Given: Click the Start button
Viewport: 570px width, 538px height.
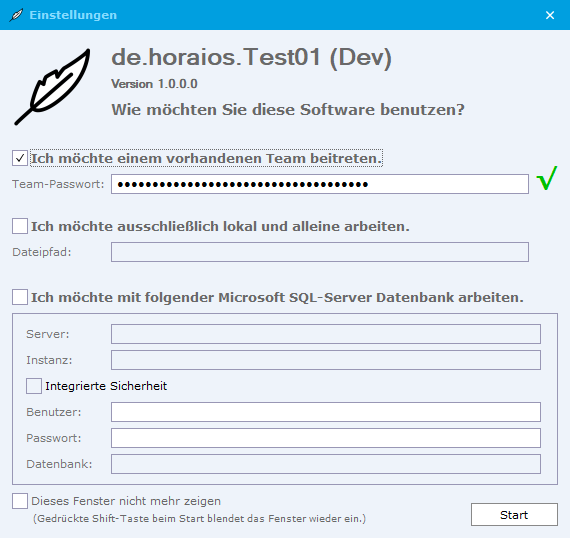Looking at the screenshot, I should point(514,514).
